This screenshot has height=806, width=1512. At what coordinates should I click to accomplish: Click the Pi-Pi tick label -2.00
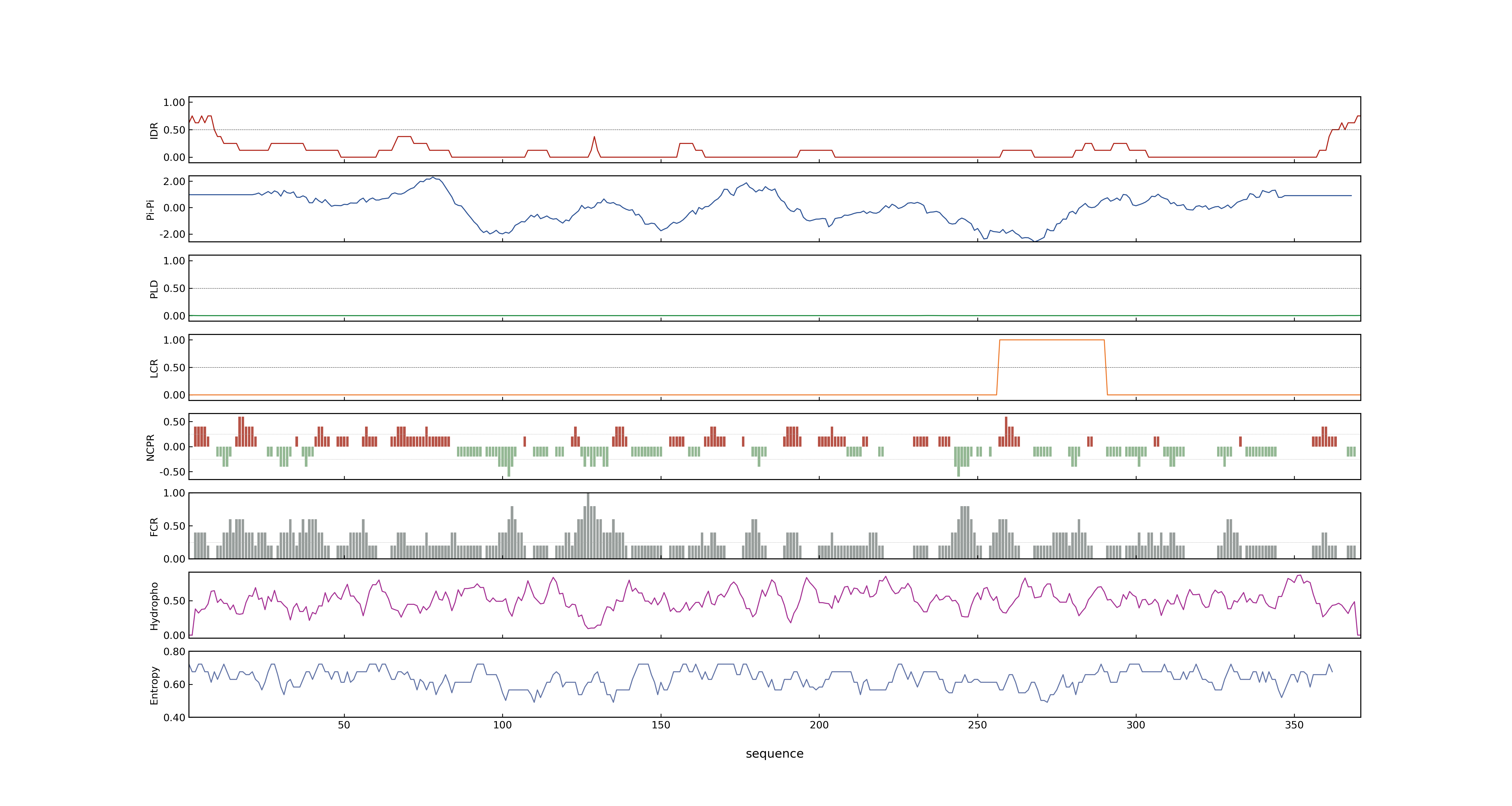coord(172,234)
